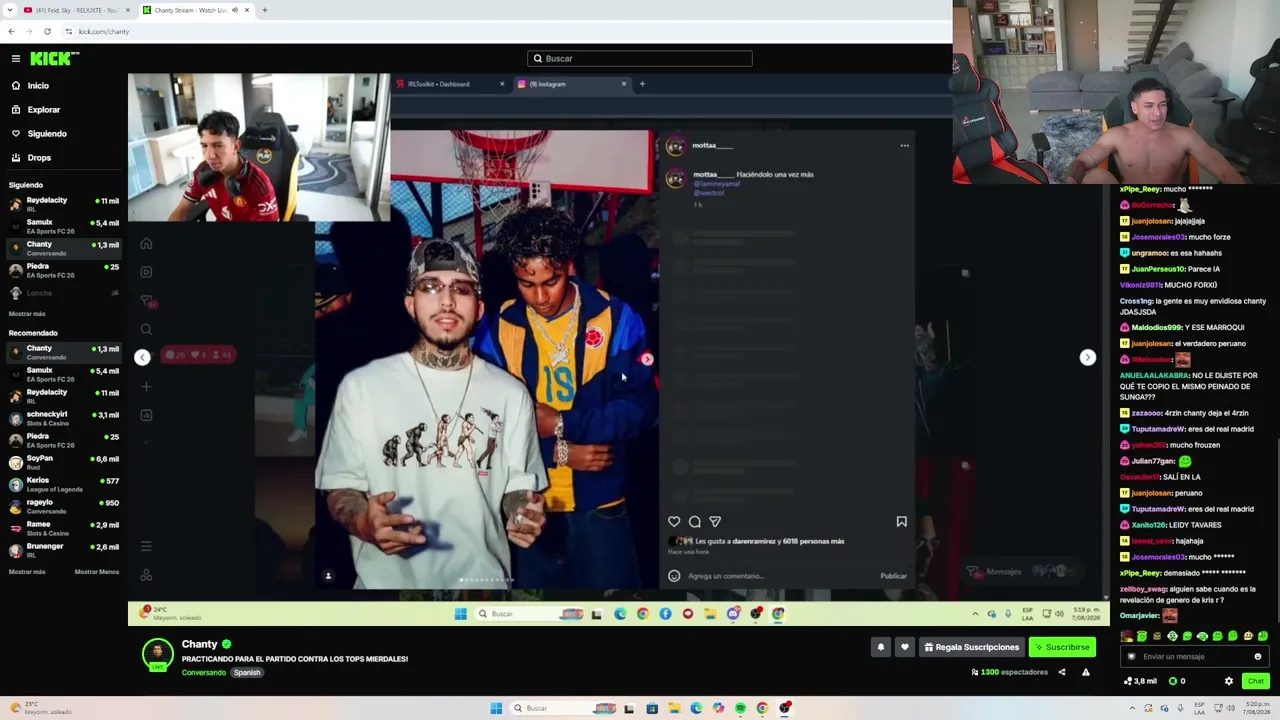Send message with green Chat button

tap(1256, 681)
